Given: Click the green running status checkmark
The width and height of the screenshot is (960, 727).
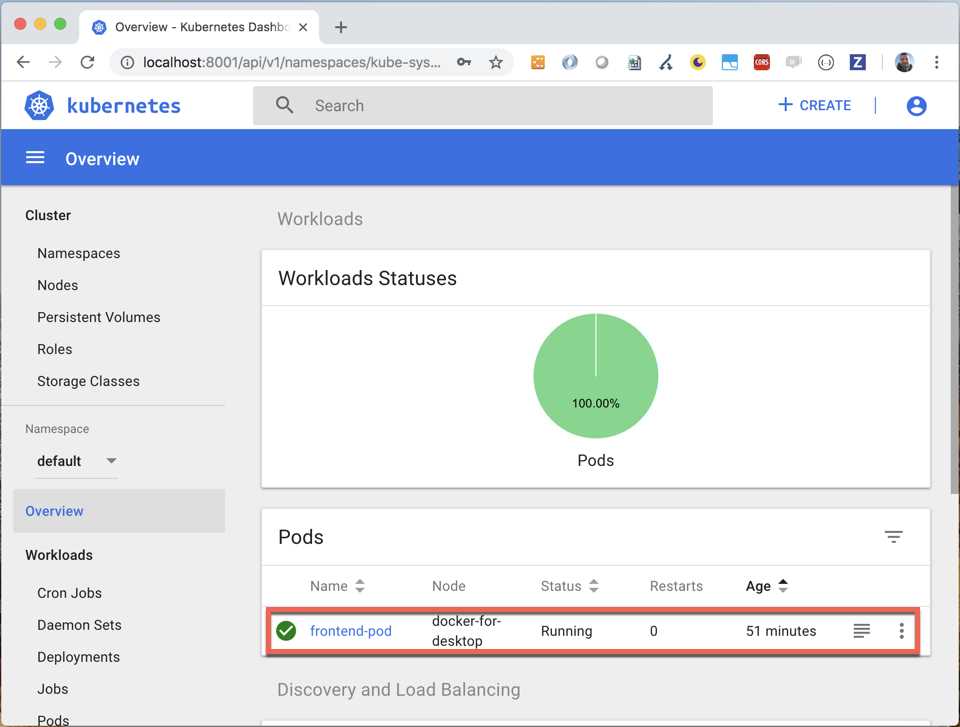Looking at the screenshot, I should coord(287,631).
